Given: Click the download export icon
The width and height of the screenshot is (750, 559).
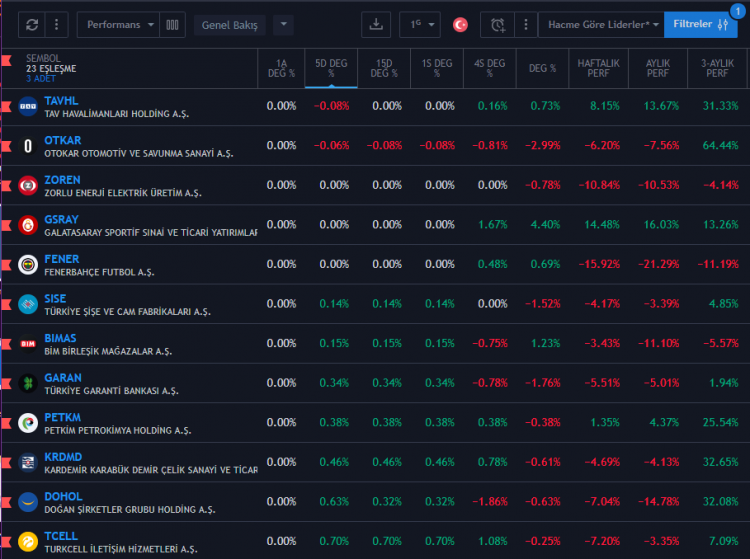Looking at the screenshot, I should [x=376, y=24].
